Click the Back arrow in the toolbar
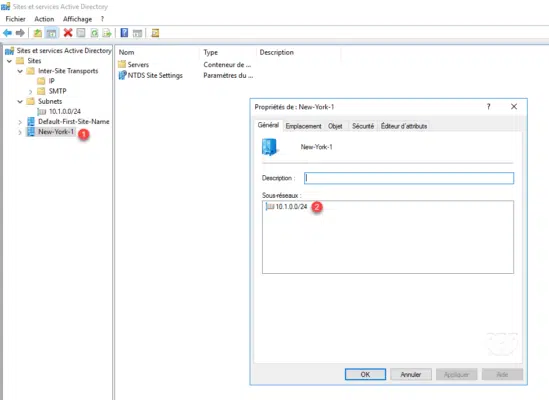This screenshot has width=549, height=400. tap(7, 33)
